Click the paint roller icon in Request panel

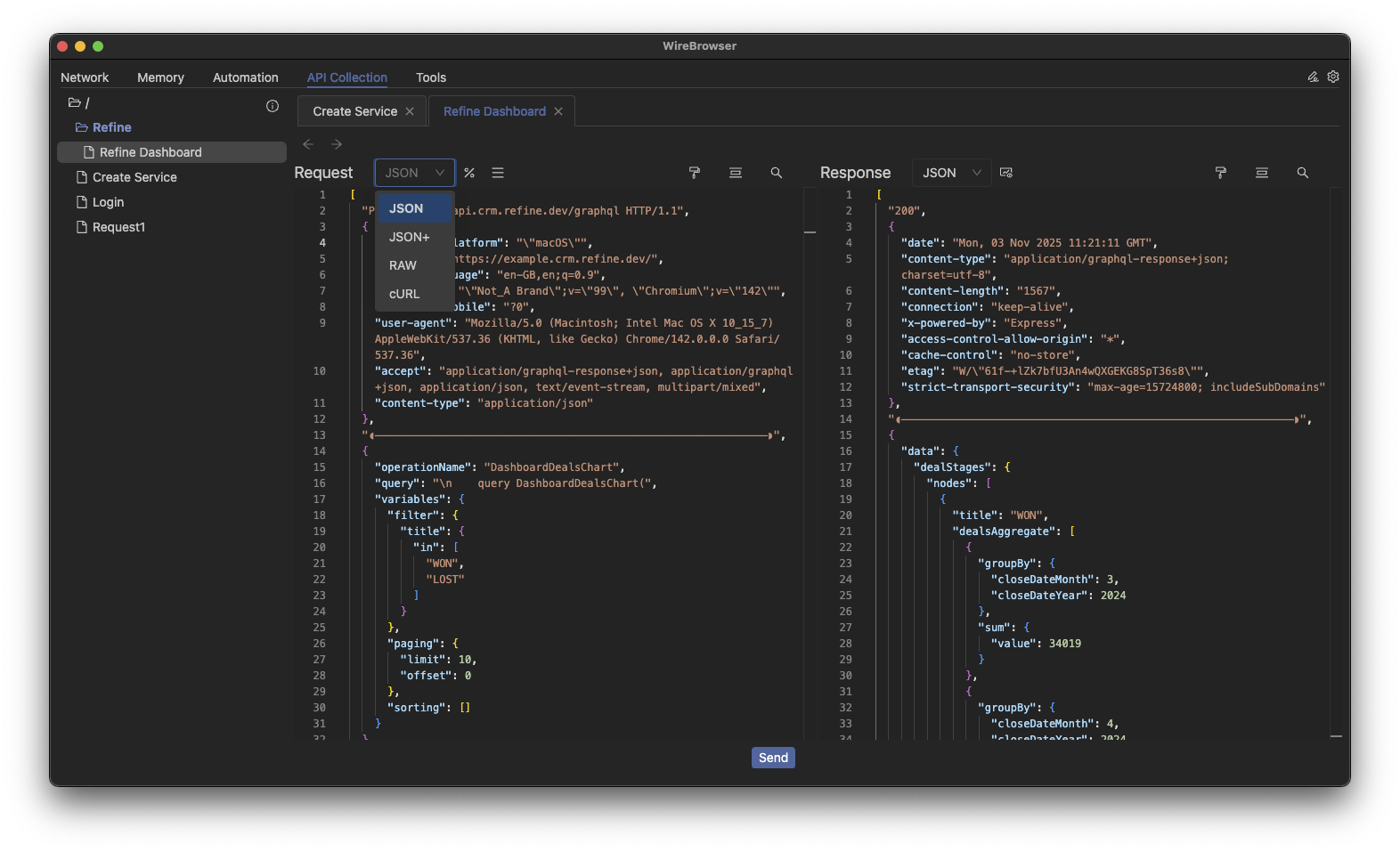[695, 173]
